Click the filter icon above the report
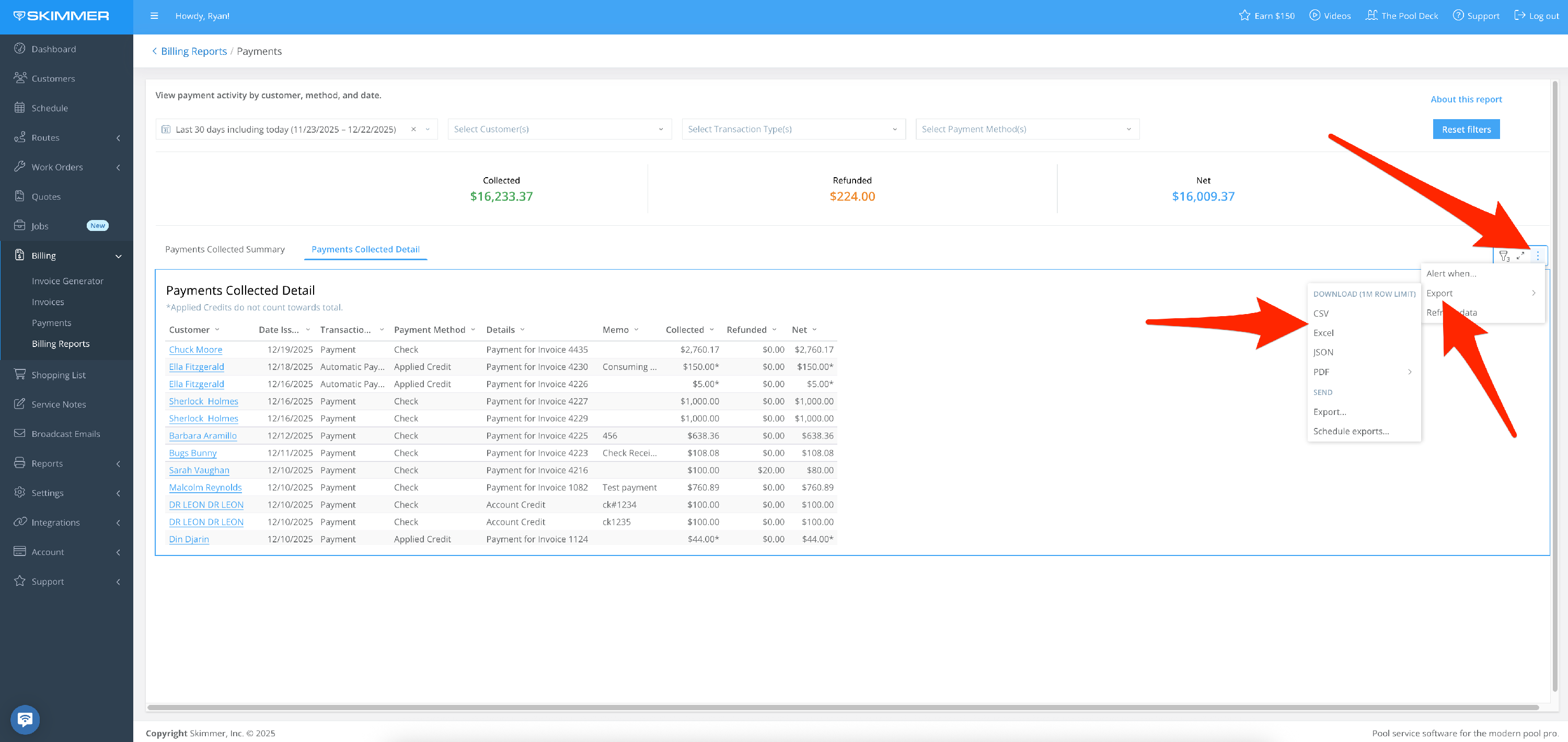The height and width of the screenshot is (742, 1568). (x=1504, y=256)
